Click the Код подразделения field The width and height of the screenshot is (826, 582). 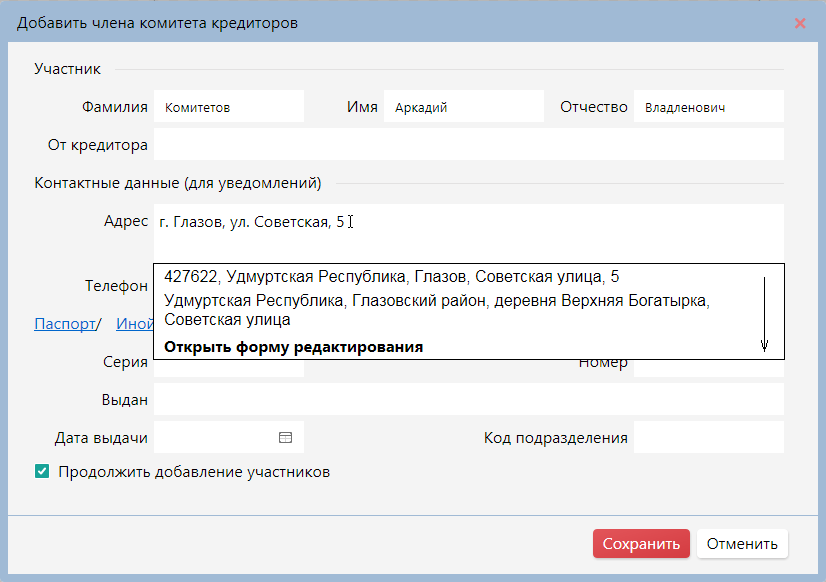708,437
